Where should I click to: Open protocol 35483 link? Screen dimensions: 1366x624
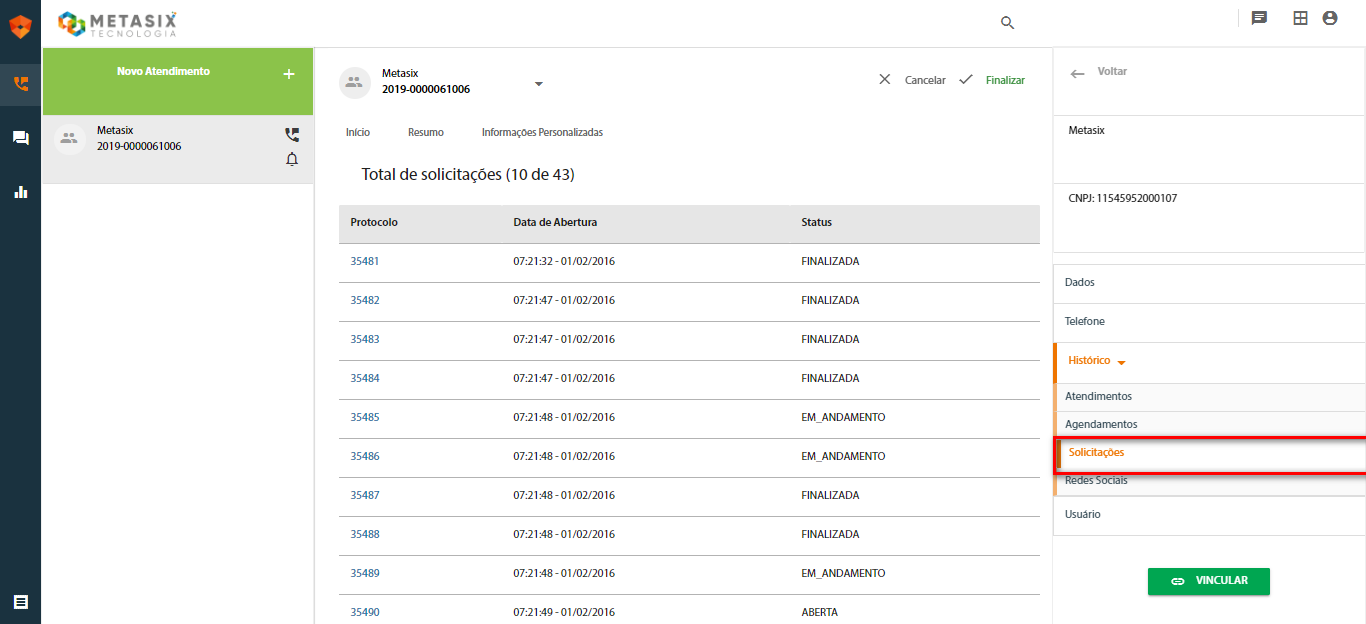coord(365,339)
